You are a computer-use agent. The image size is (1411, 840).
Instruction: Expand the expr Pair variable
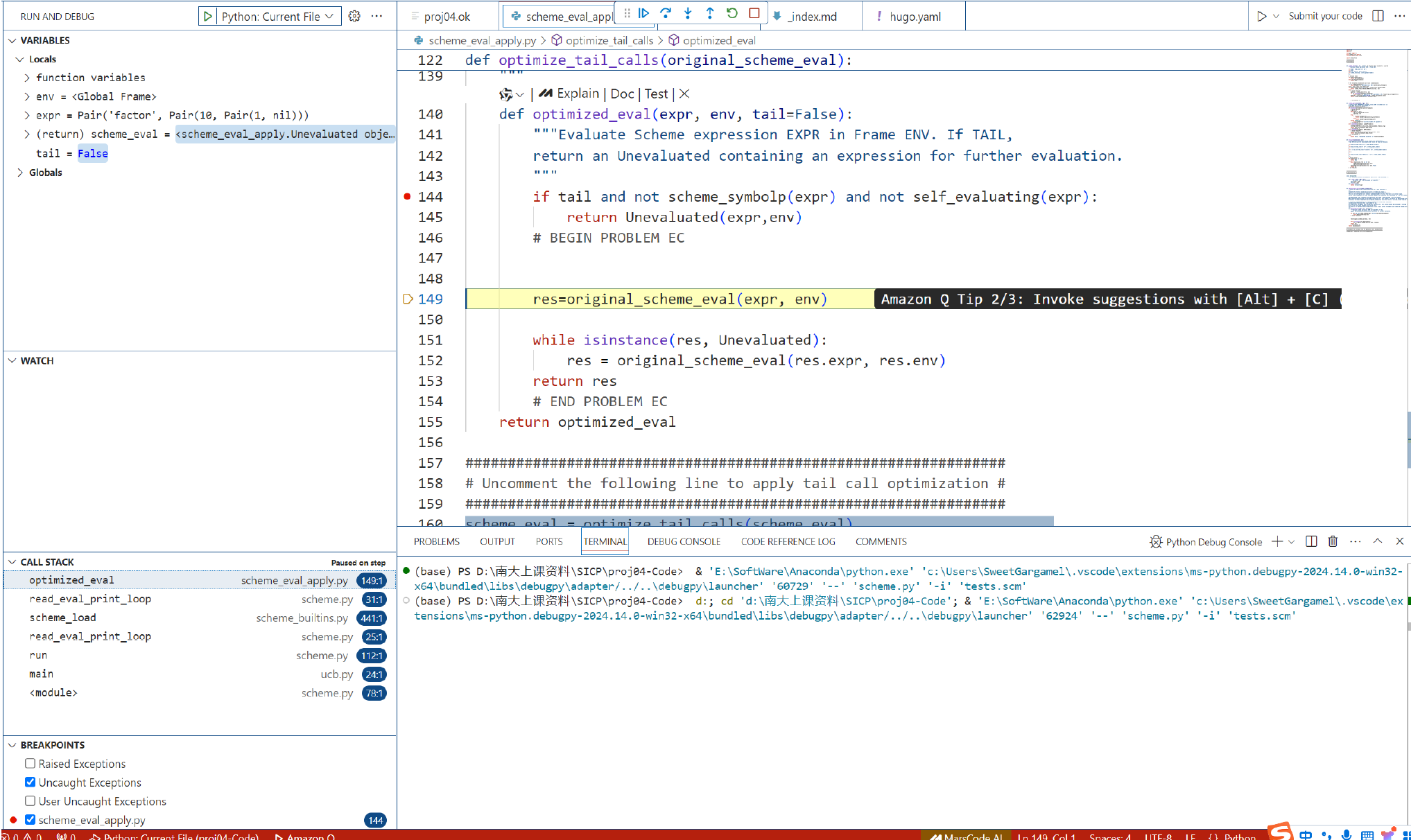(27, 115)
